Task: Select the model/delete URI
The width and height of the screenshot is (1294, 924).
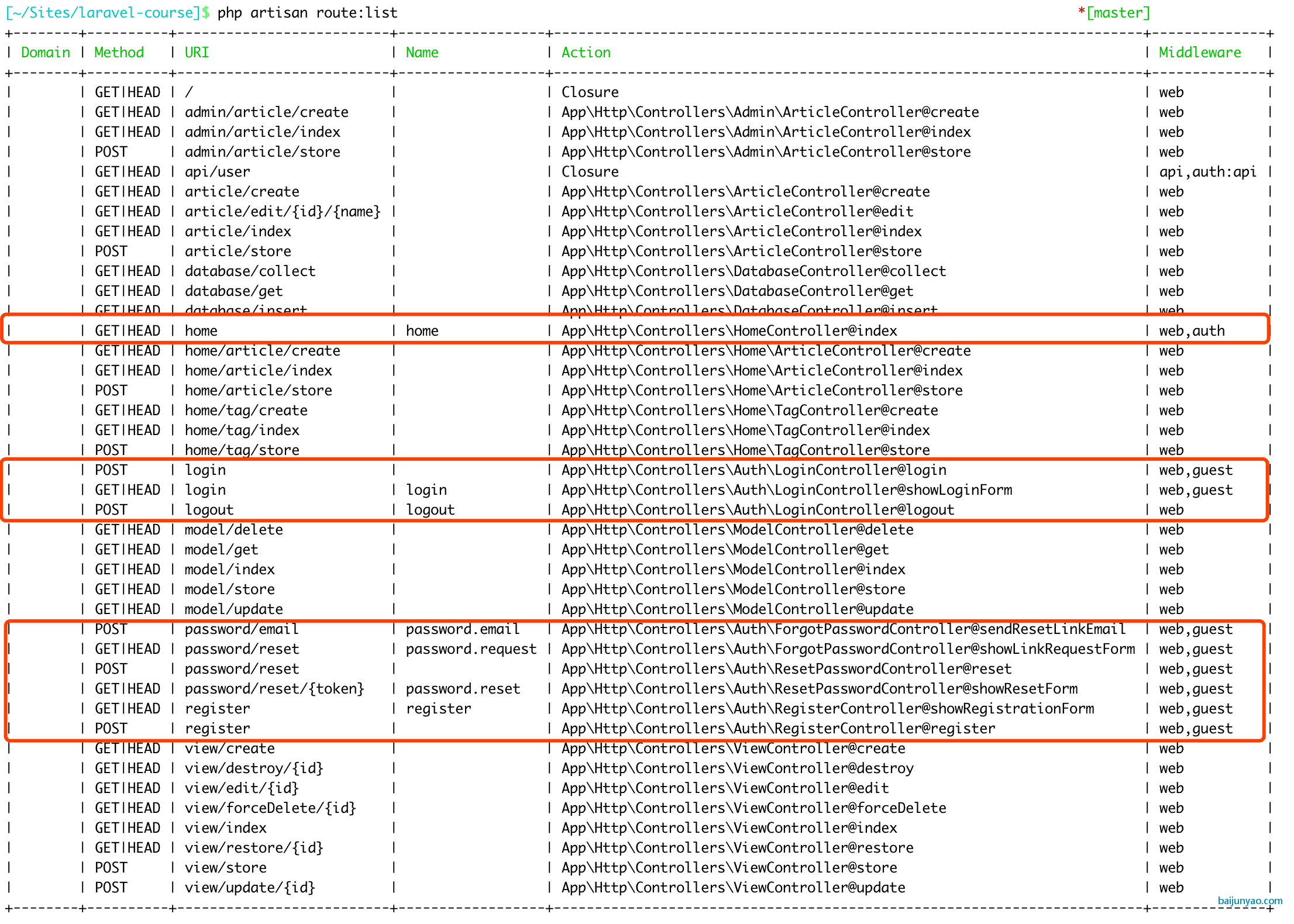Action: tap(233, 530)
